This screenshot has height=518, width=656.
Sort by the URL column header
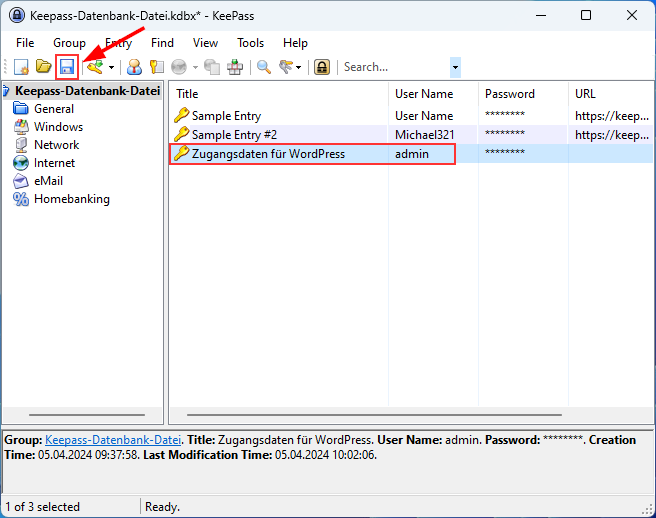click(611, 94)
